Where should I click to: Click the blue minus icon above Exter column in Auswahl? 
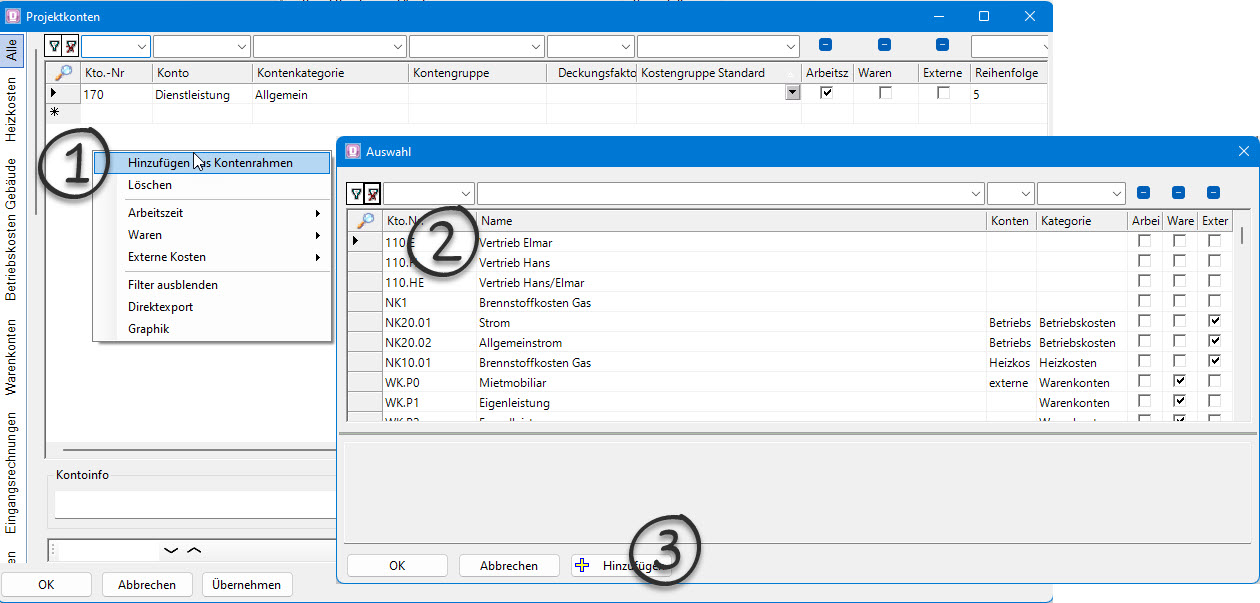1213,193
